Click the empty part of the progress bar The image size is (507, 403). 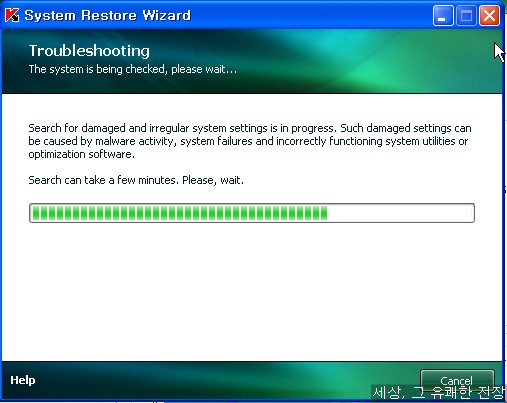click(x=400, y=213)
